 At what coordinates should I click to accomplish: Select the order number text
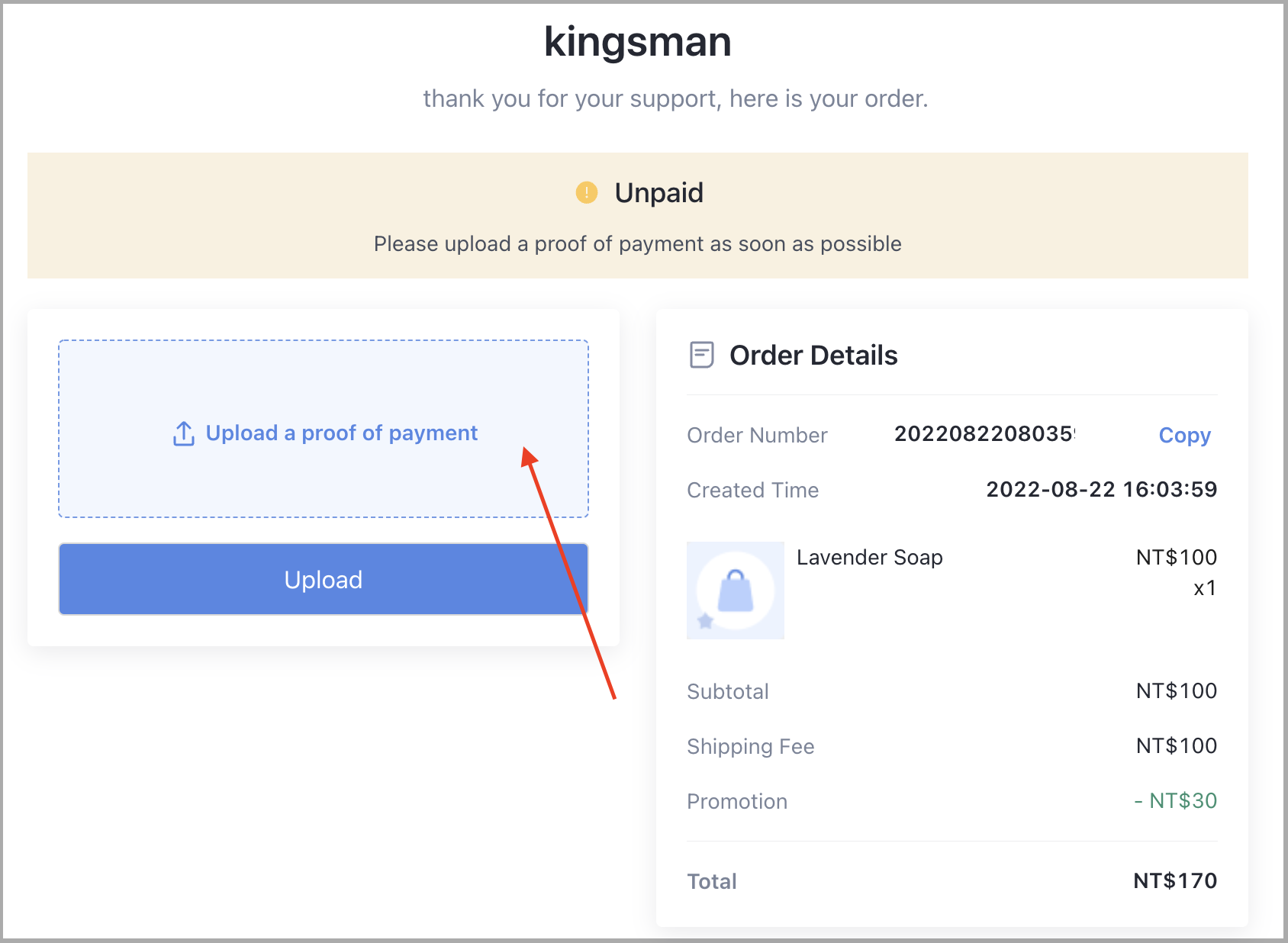point(984,433)
